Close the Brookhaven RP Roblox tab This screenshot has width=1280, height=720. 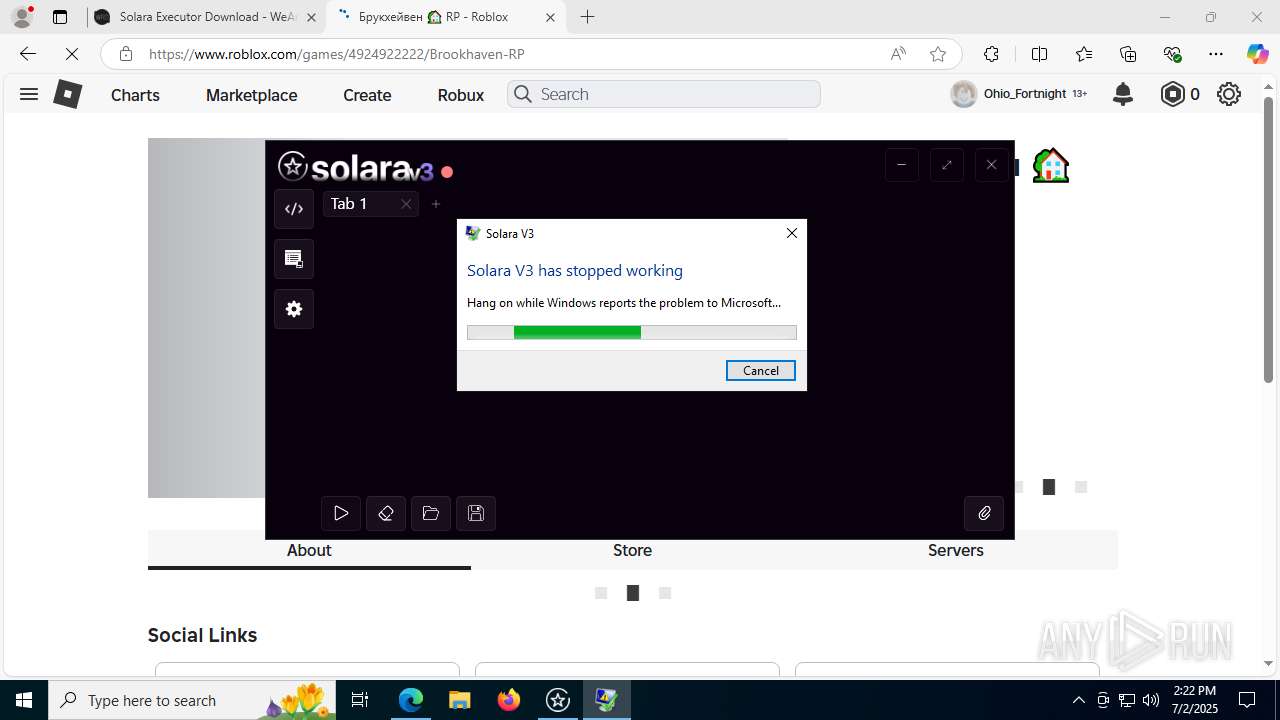pyautogui.click(x=550, y=17)
